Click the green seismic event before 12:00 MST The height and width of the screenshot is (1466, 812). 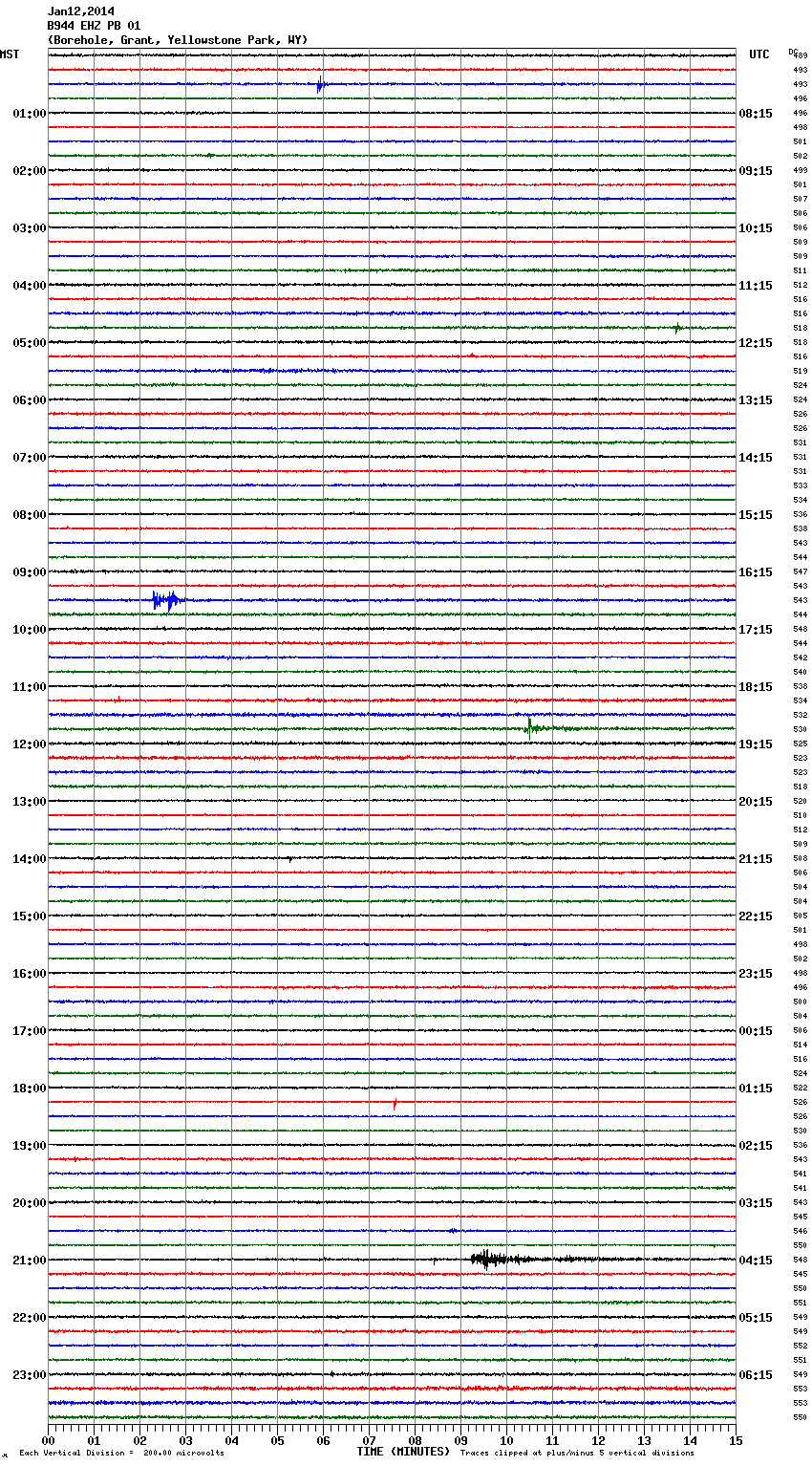pos(533,728)
